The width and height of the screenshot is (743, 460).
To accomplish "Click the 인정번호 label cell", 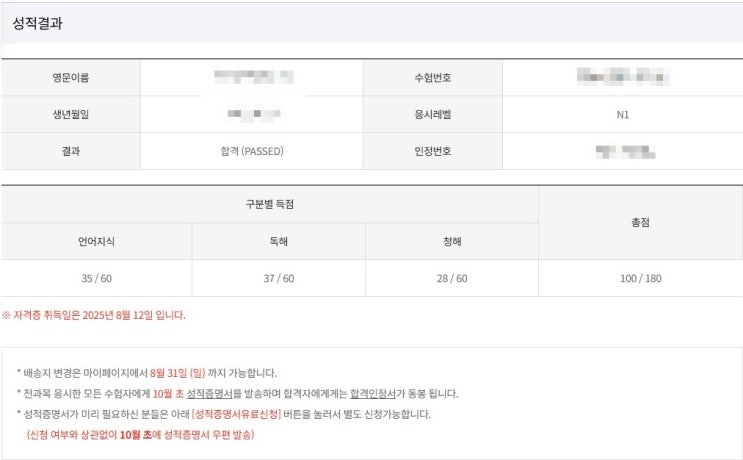I will coord(432,151).
